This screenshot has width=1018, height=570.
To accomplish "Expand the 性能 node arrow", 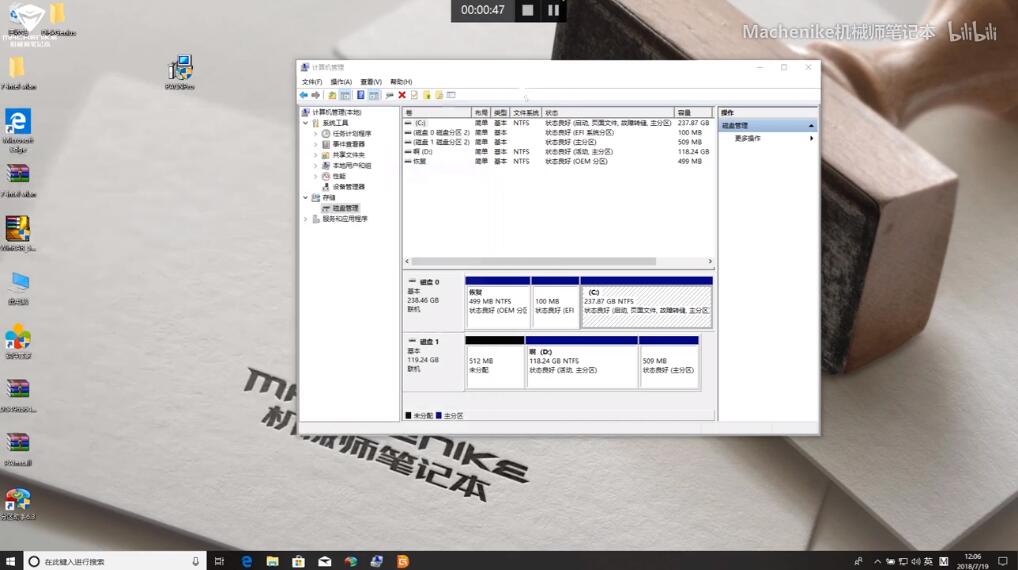I will pos(316,176).
